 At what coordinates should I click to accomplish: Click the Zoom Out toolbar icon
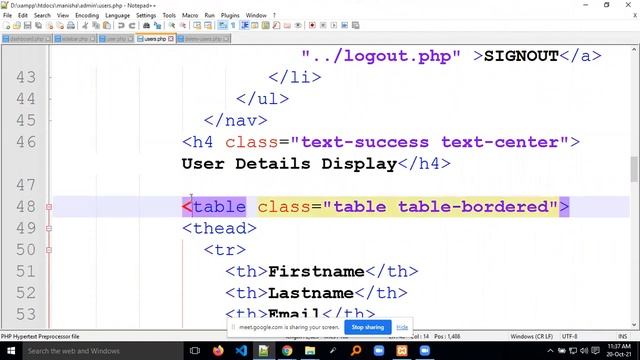[x=183, y=25]
